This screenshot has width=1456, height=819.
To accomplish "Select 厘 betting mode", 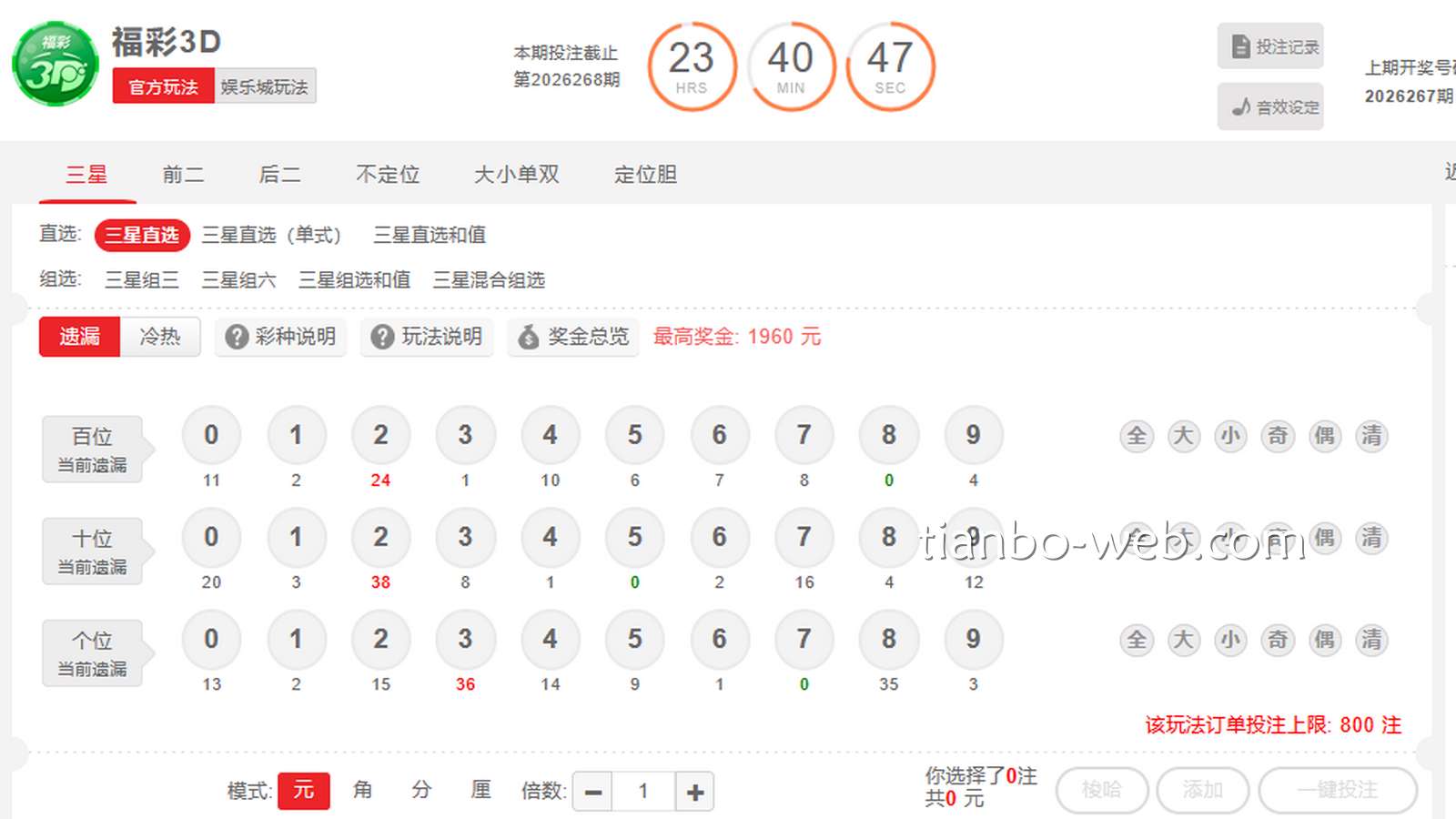I will (480, 790).
